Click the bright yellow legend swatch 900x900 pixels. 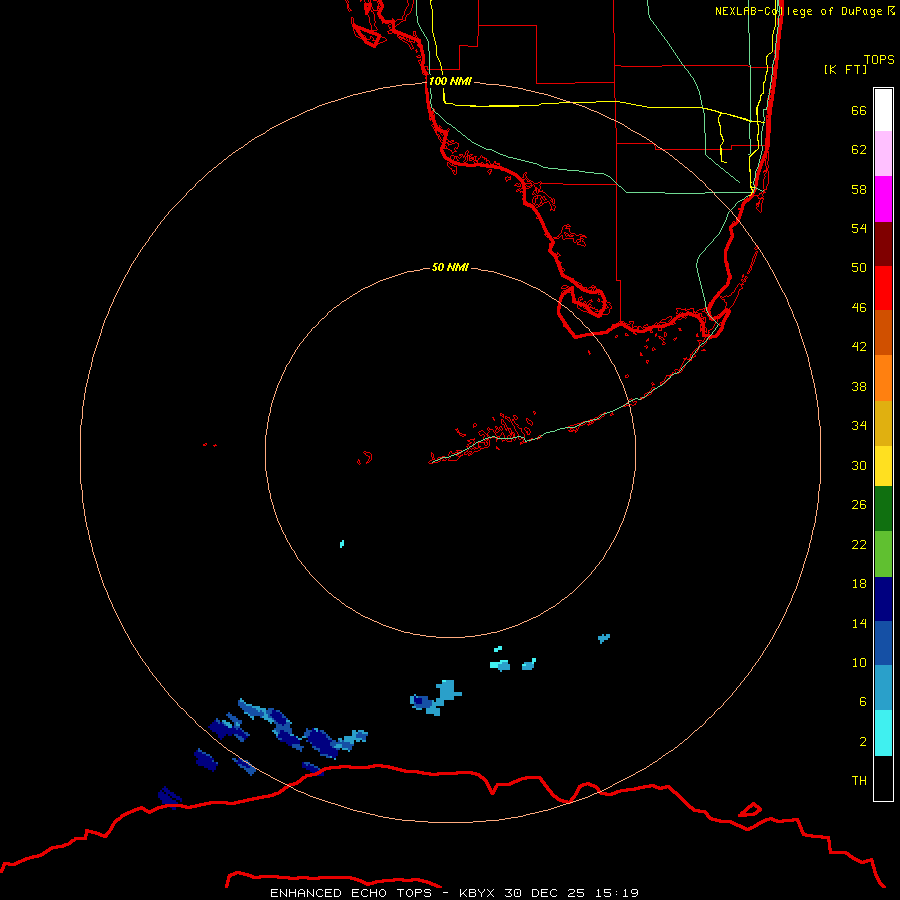883,466
